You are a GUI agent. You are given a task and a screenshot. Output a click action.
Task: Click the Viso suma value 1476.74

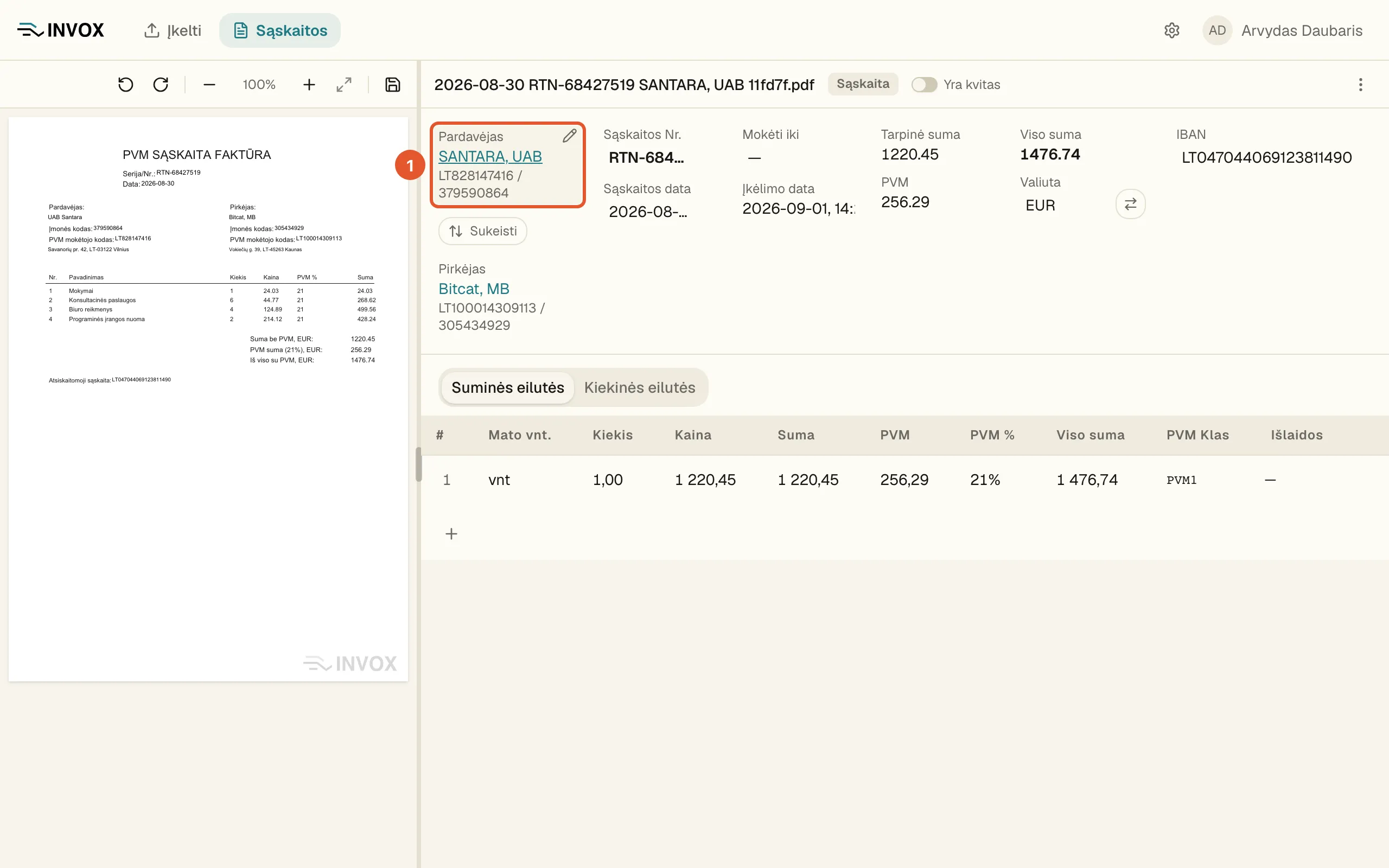tap(1050, 155)
